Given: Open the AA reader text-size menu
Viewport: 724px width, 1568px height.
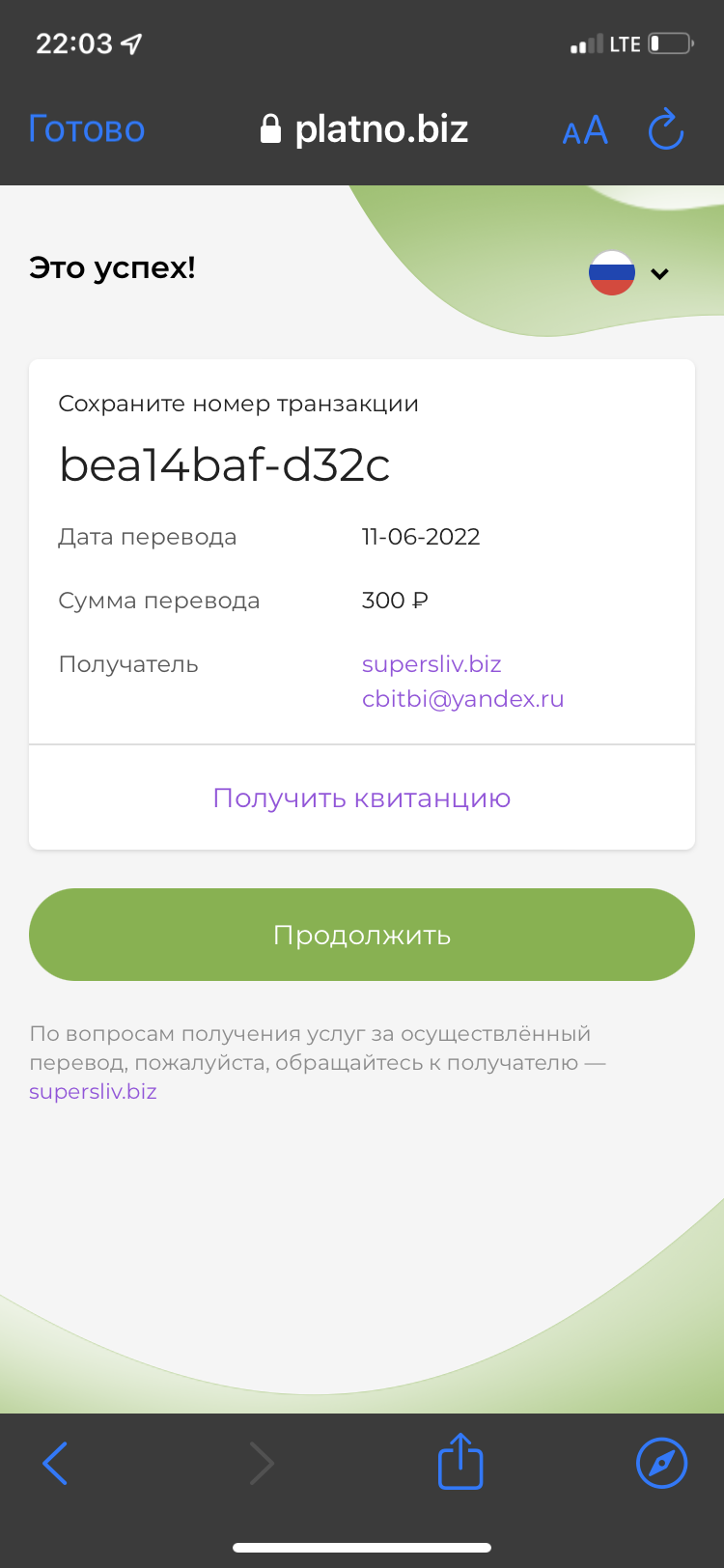Looking at the screenshot, I should [x=585, y=129].
